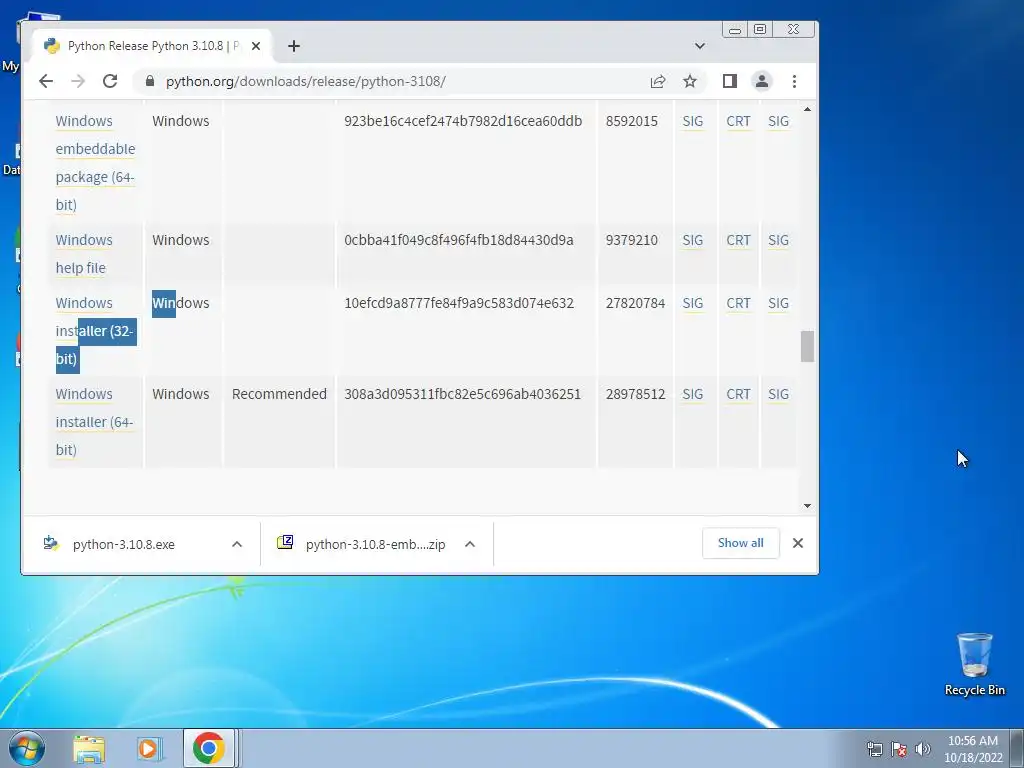Click the scrollbar up arrow
Viewport: 1024px width, 768px height.
[807, 109]
